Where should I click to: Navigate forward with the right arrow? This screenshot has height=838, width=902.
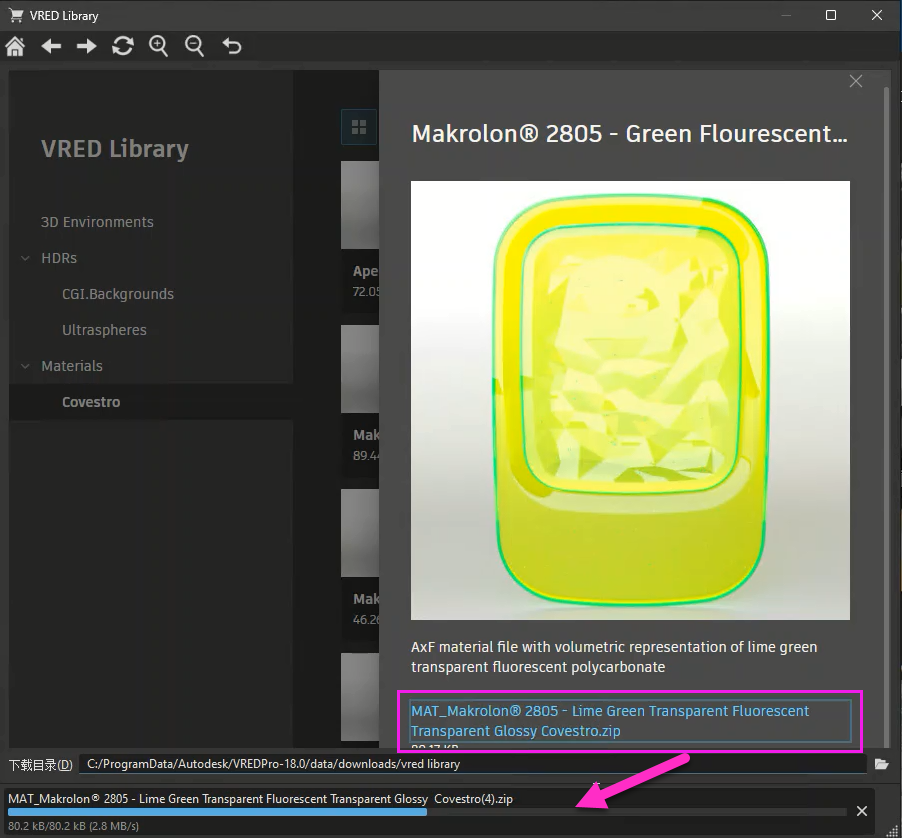[87, 46]
